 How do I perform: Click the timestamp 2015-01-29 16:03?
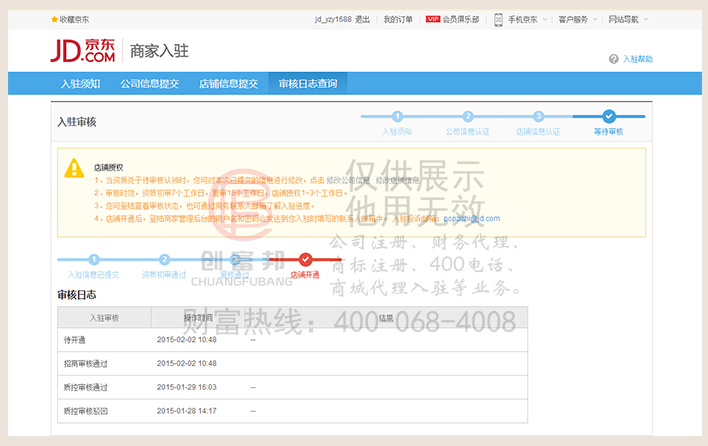(x=186, y=387)
